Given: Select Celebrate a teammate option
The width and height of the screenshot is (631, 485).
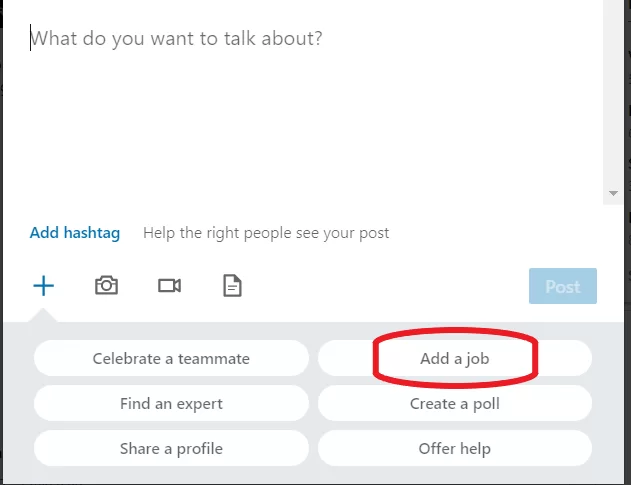Looking at the screenshot, I should click(171, 358).
